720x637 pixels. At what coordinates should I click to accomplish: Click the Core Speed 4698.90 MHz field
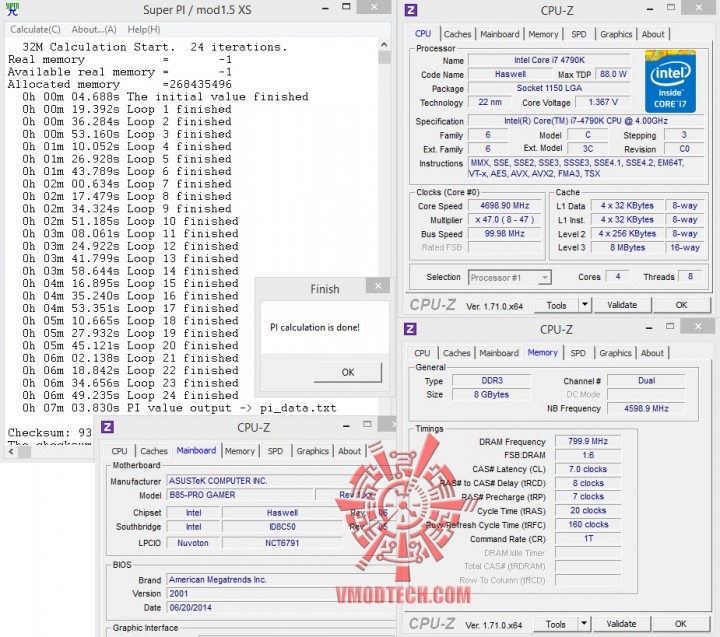pos(504,206)
